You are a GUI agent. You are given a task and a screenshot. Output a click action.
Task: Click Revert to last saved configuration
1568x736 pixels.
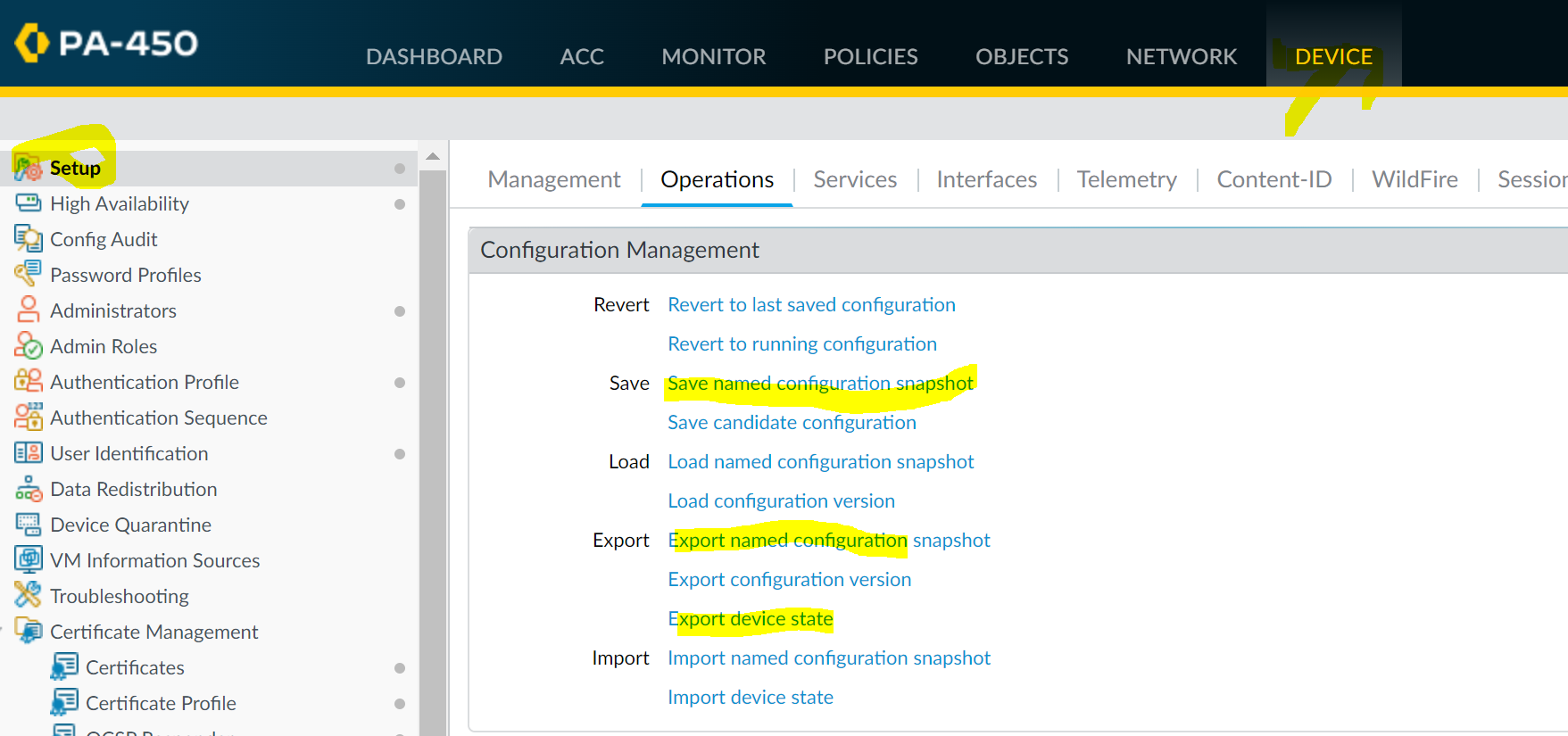click(811, 304)
